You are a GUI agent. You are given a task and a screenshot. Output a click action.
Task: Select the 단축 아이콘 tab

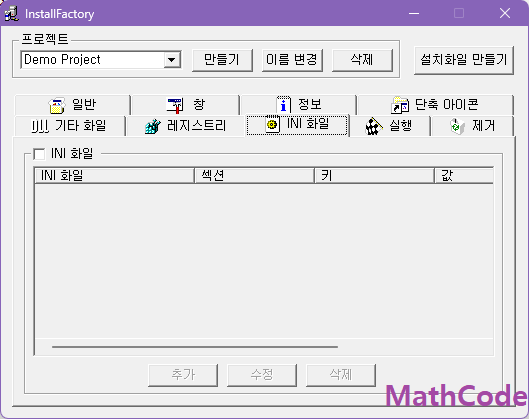435,105
